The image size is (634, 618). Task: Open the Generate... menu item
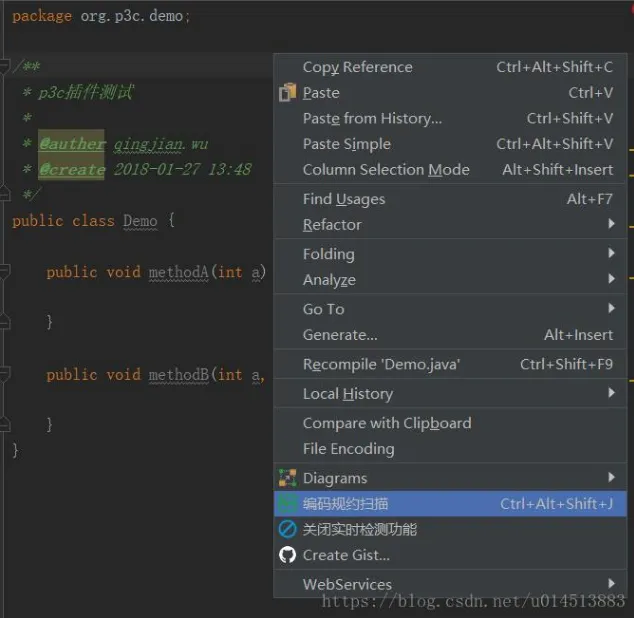click(x=340, y=335)
